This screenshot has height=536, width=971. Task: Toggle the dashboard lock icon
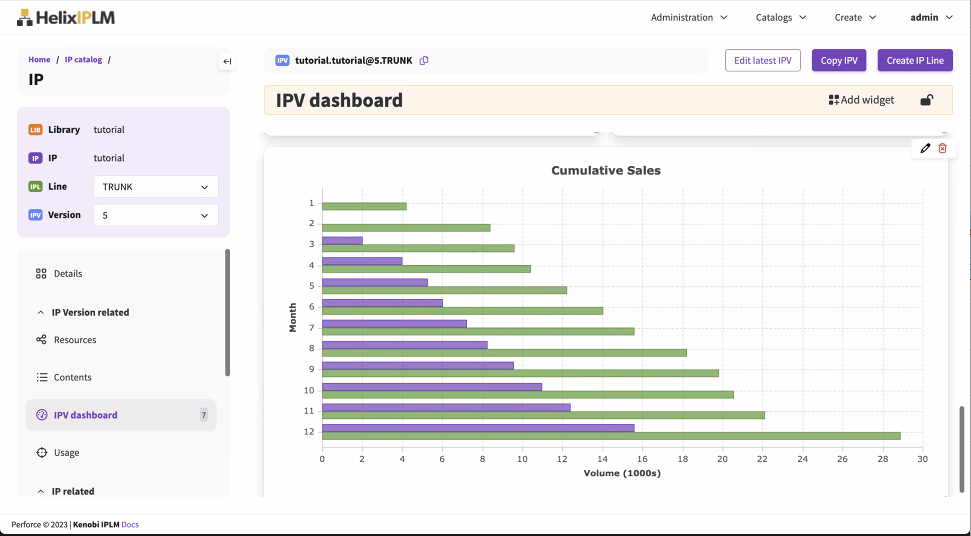pos(927,100)
